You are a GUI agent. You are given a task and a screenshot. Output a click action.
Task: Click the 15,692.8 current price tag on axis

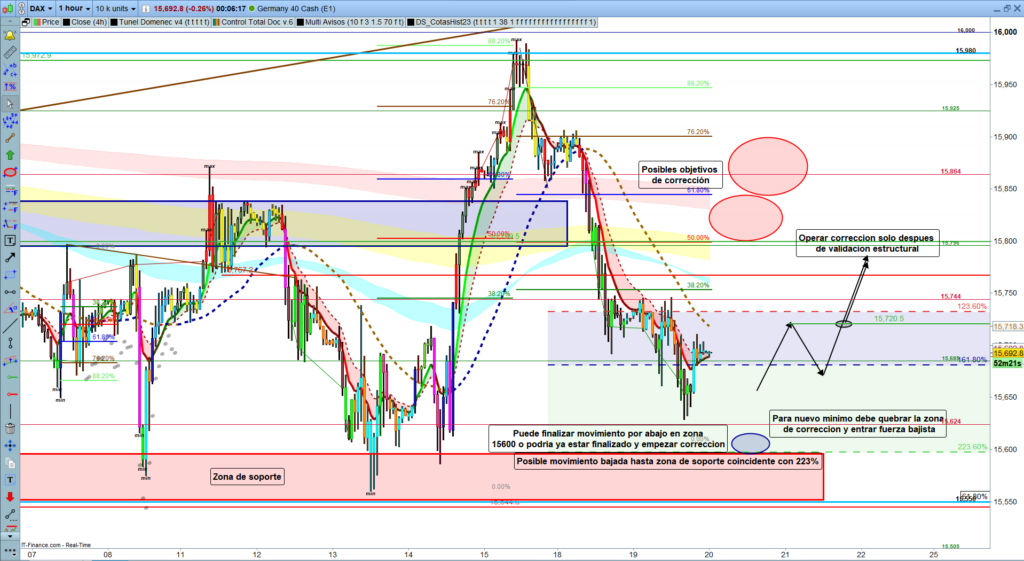coord(1005,353)
